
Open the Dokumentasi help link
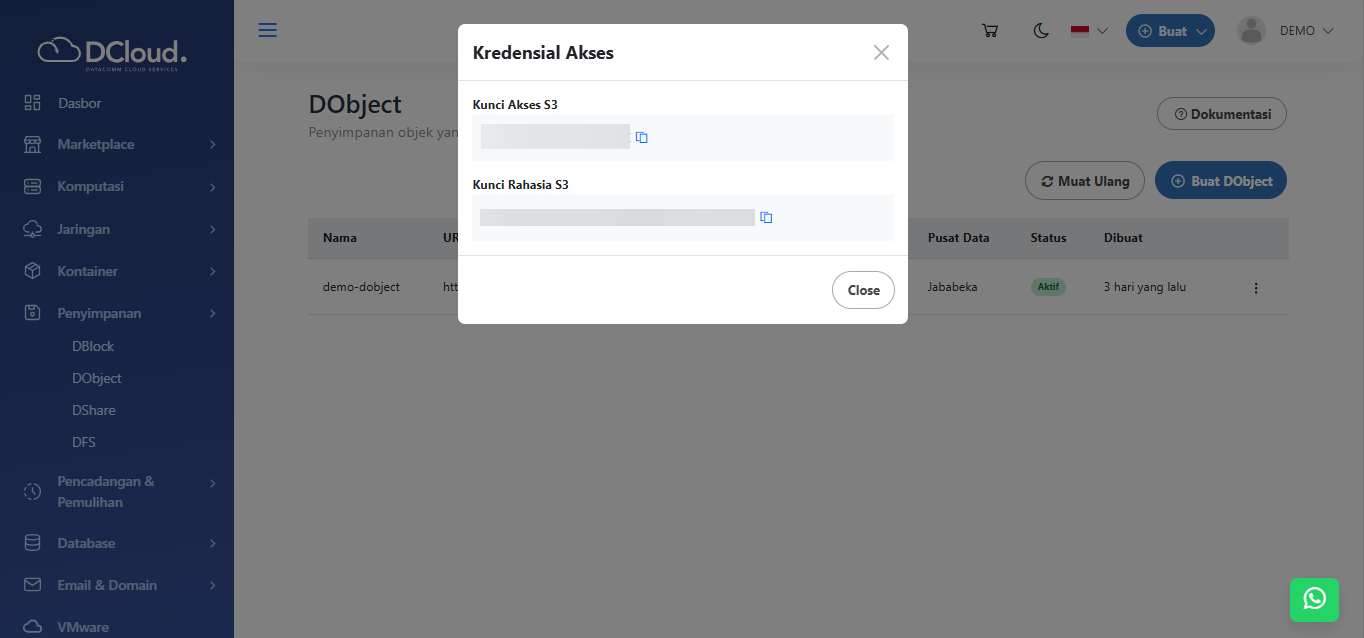pyautogui.click(x=1221, y=114)
